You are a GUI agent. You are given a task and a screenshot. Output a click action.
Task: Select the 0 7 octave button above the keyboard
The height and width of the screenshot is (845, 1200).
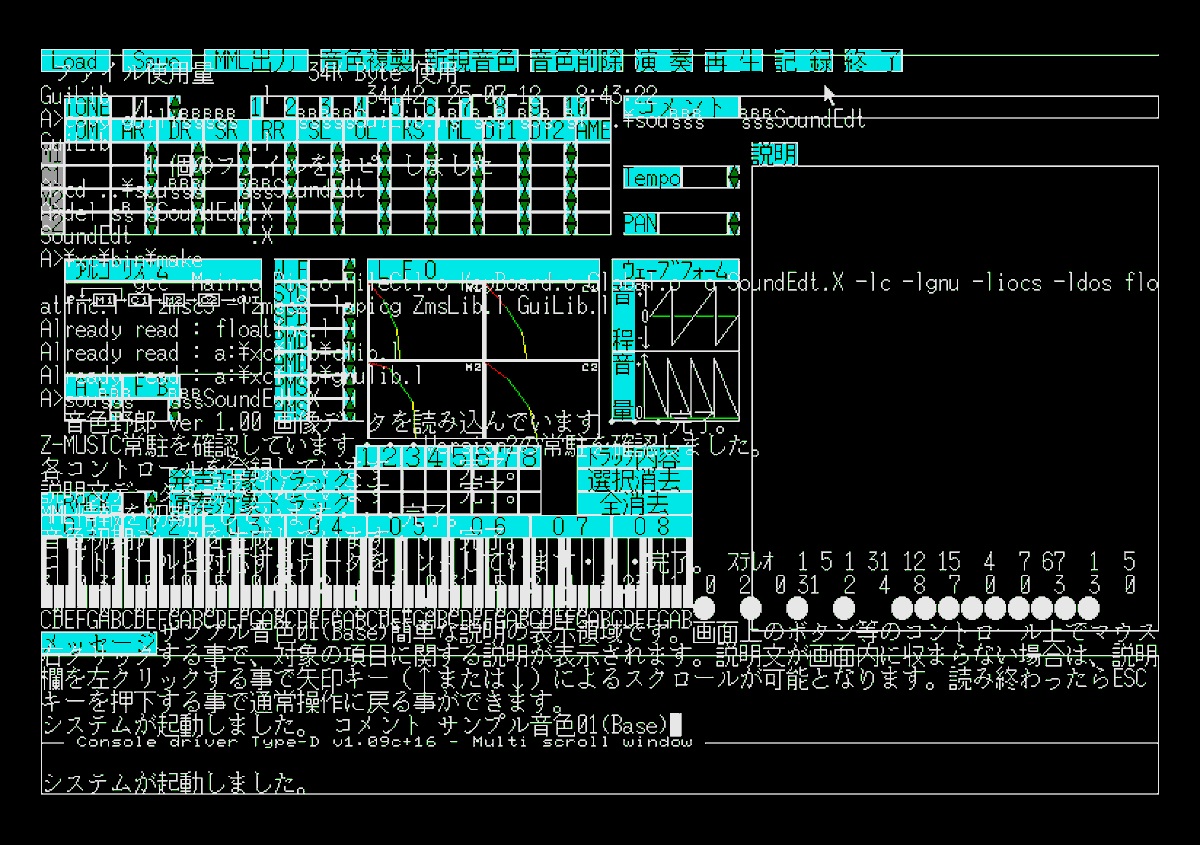pos(571,527)
